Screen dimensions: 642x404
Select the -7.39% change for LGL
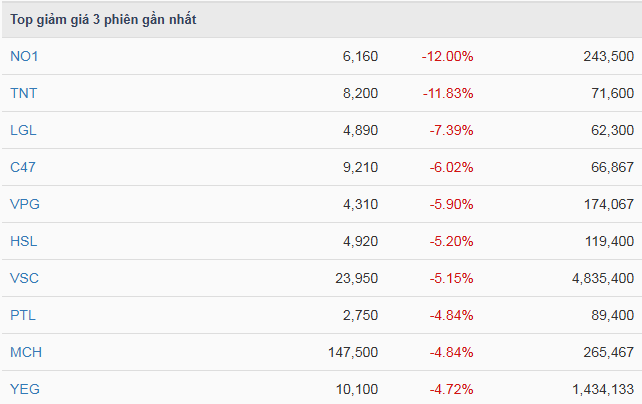coord(450,130)
